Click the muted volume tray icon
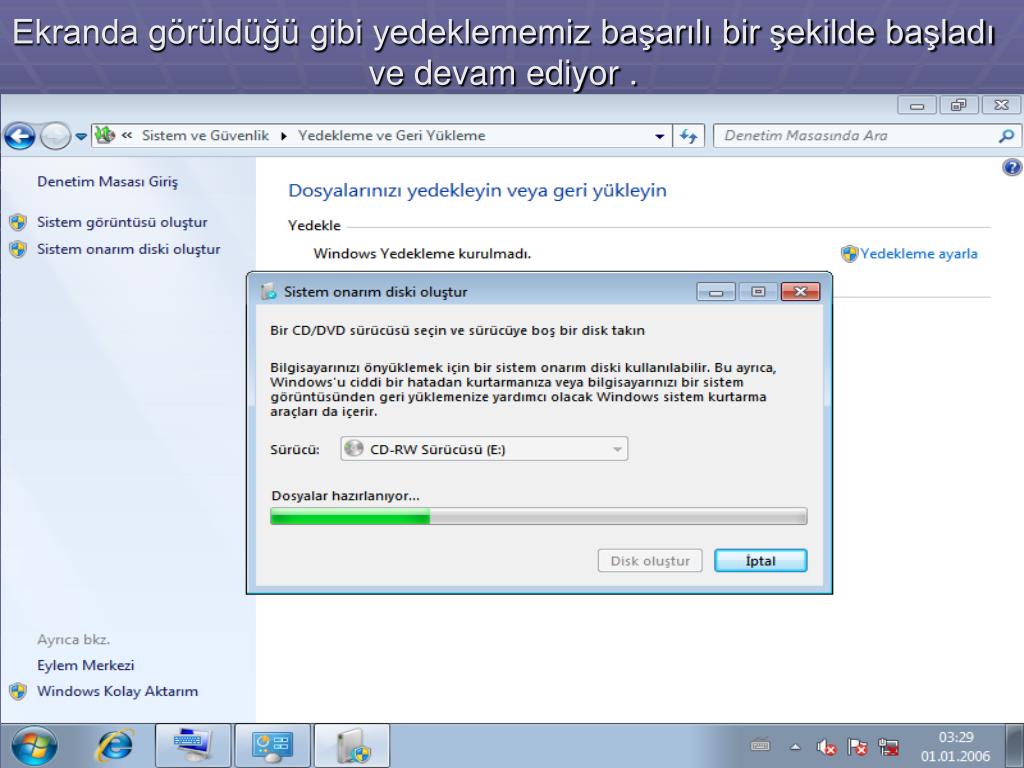The width and height of the screenshot is (1024, 768). [x=825, y=746]
